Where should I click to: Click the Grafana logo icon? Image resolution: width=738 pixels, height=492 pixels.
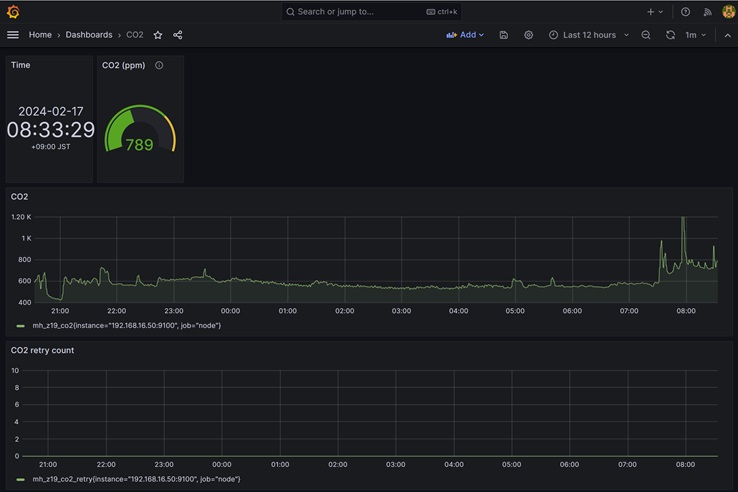[x=13, y=12]
